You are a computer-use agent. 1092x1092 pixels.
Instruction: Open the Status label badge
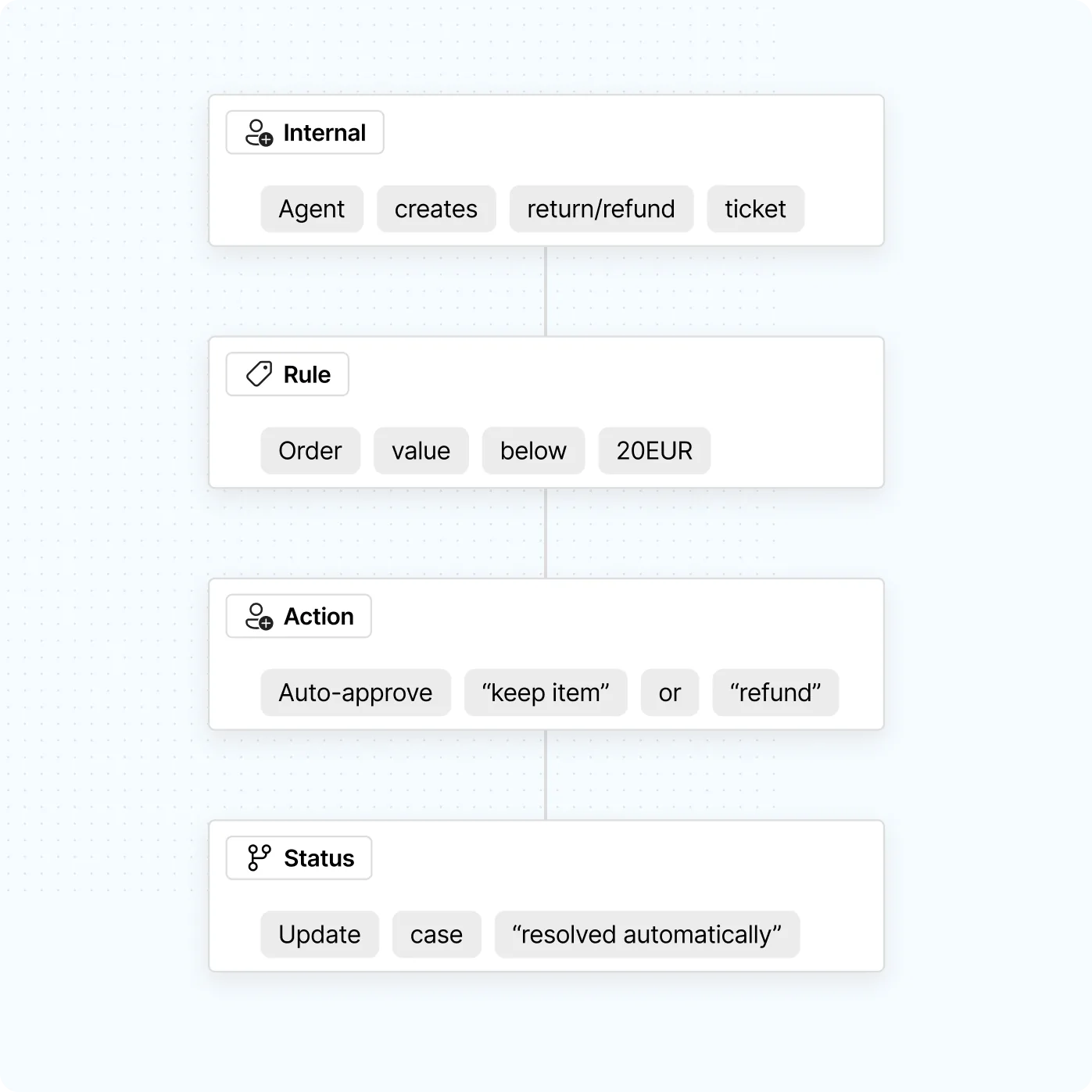(299, 857)
